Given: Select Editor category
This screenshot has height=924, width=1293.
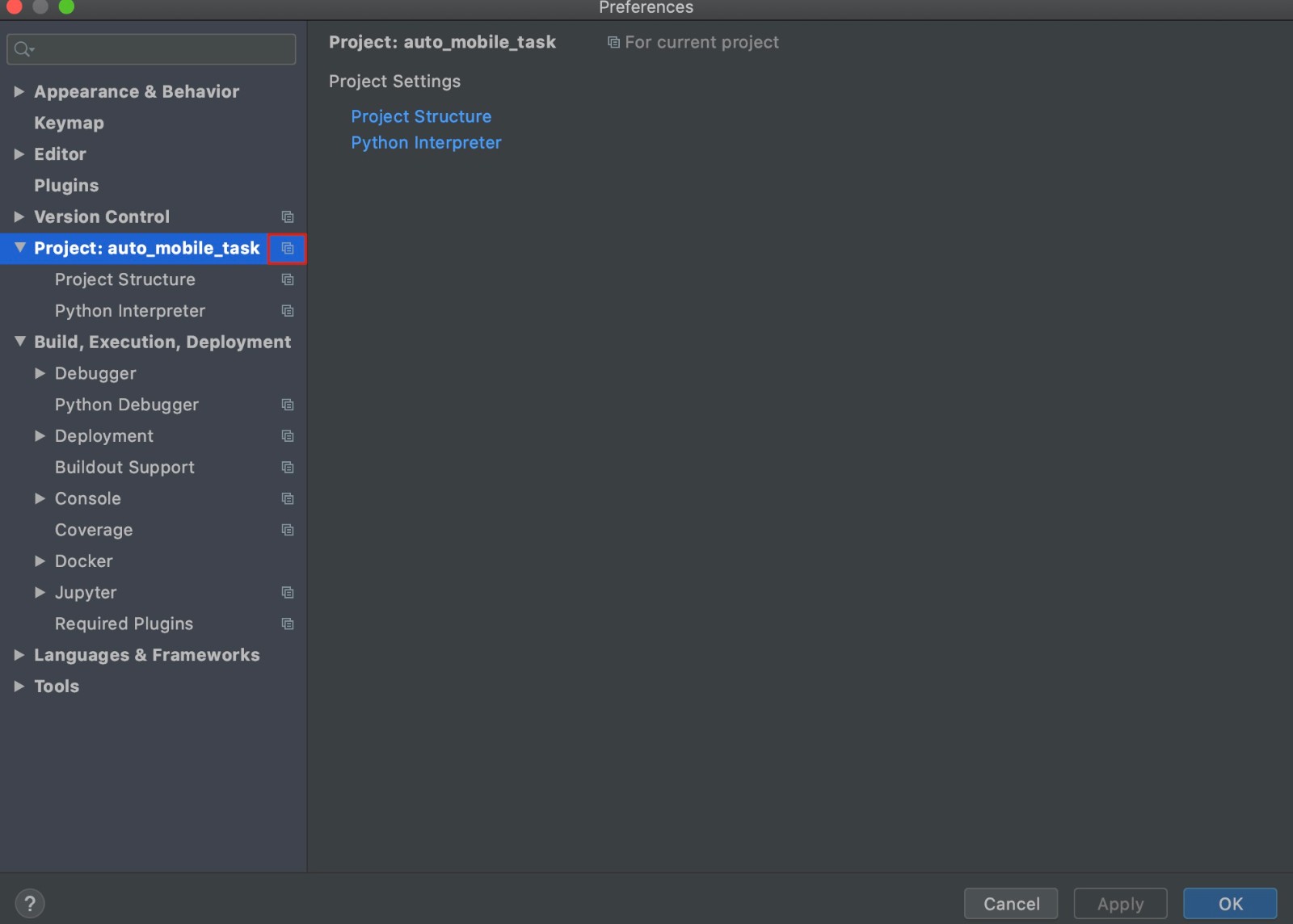Looking at the screenshot, I should pos(60,153).
